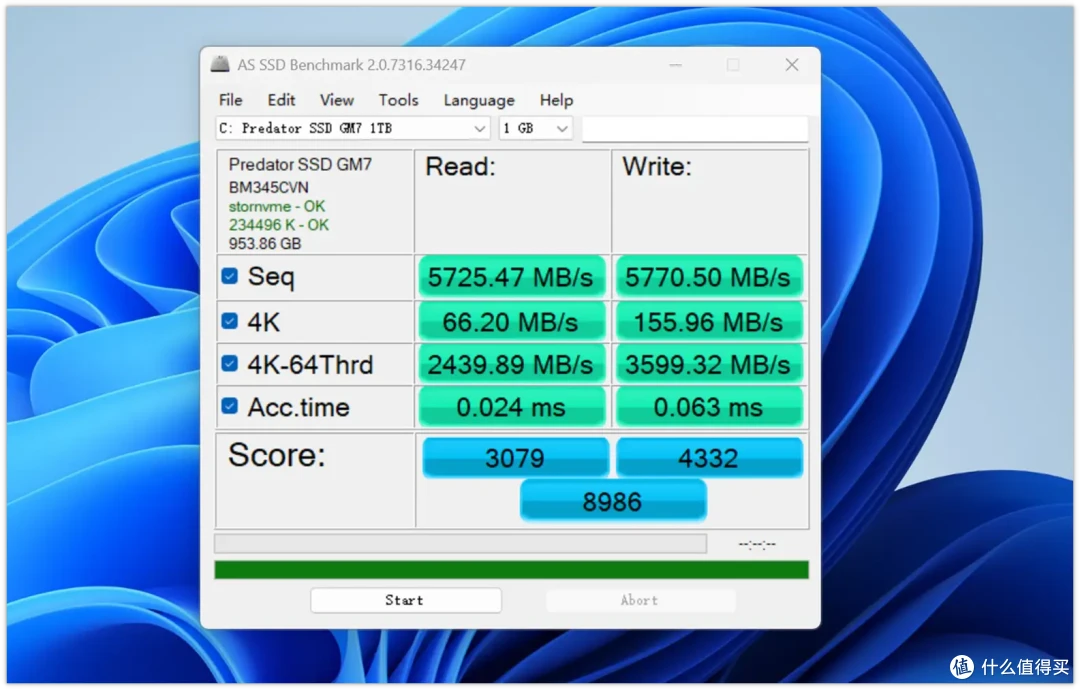Image resolution: width=1080 pixels, height=690 pixels.
Task: Click the read access time 0.024 ms
Action: 511,407
